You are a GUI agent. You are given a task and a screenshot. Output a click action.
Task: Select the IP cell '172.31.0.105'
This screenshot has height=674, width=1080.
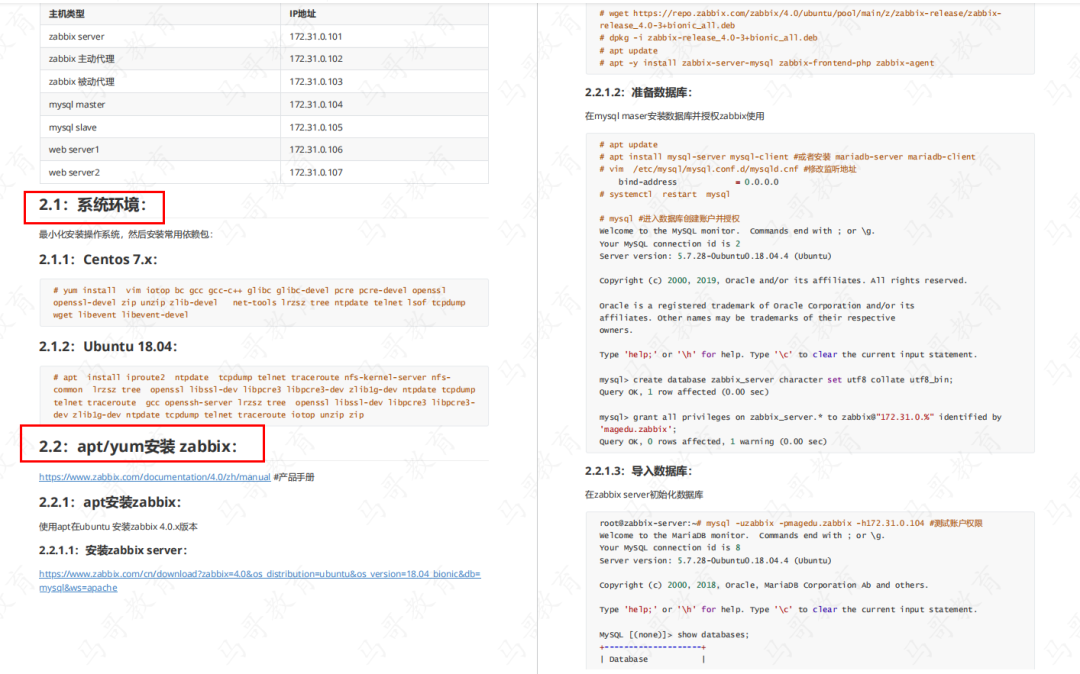pyautogui.click(x=384, y=127)
